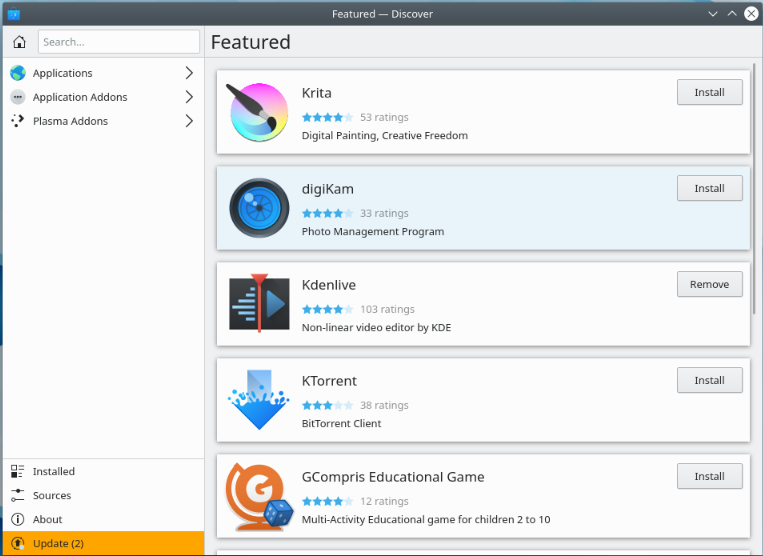Click "Multi-Activity Educational game" description
This screenshot has width=763, height=556.
[x=426, y=520]
